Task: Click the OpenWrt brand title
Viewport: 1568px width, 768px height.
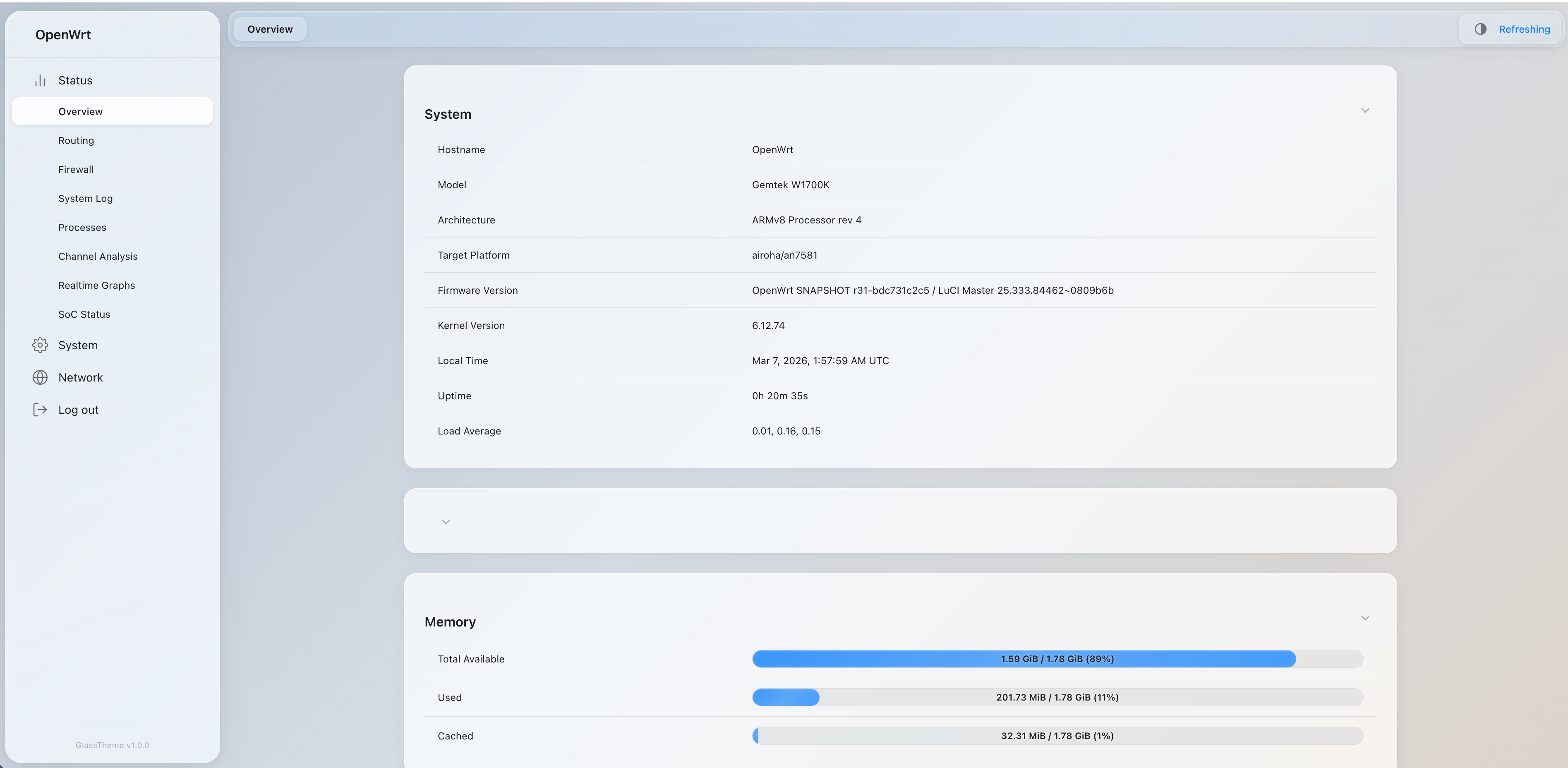Action: (x=63, y=35)
